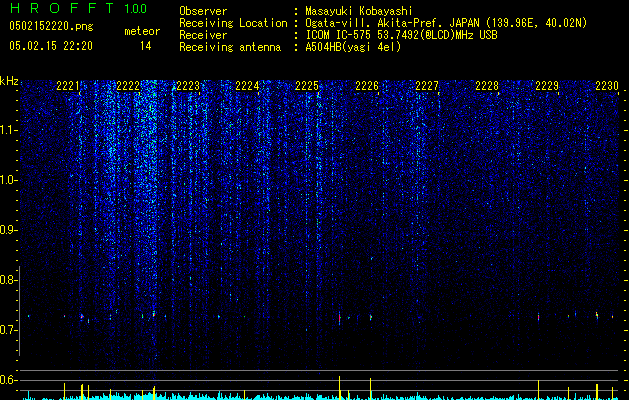The height and width of the screenshot is (400, 629).
Task: Click the 0.7 frequency axis label
Action: pos(7,330)
